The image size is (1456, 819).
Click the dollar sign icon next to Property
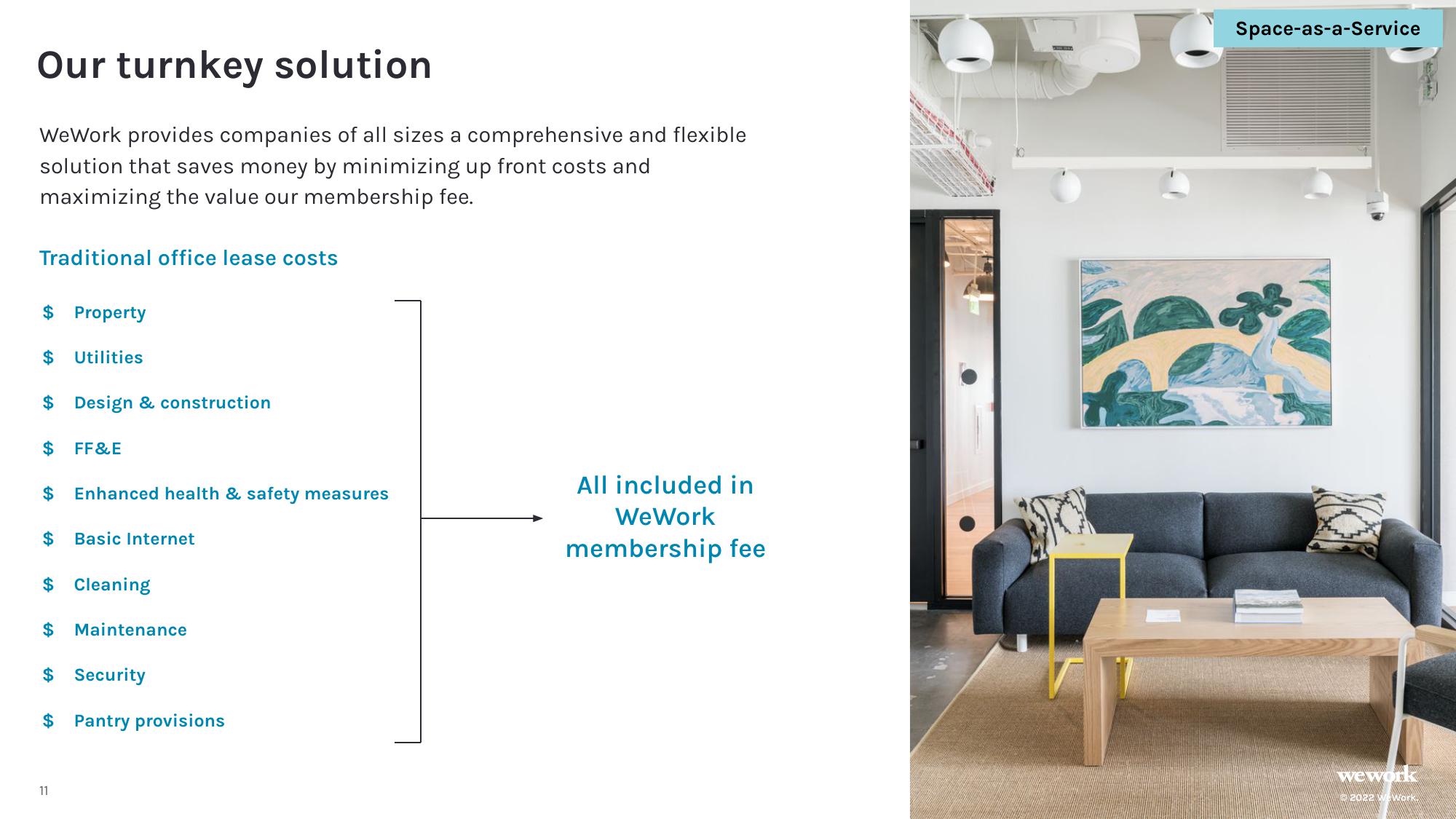coord(48,312)
